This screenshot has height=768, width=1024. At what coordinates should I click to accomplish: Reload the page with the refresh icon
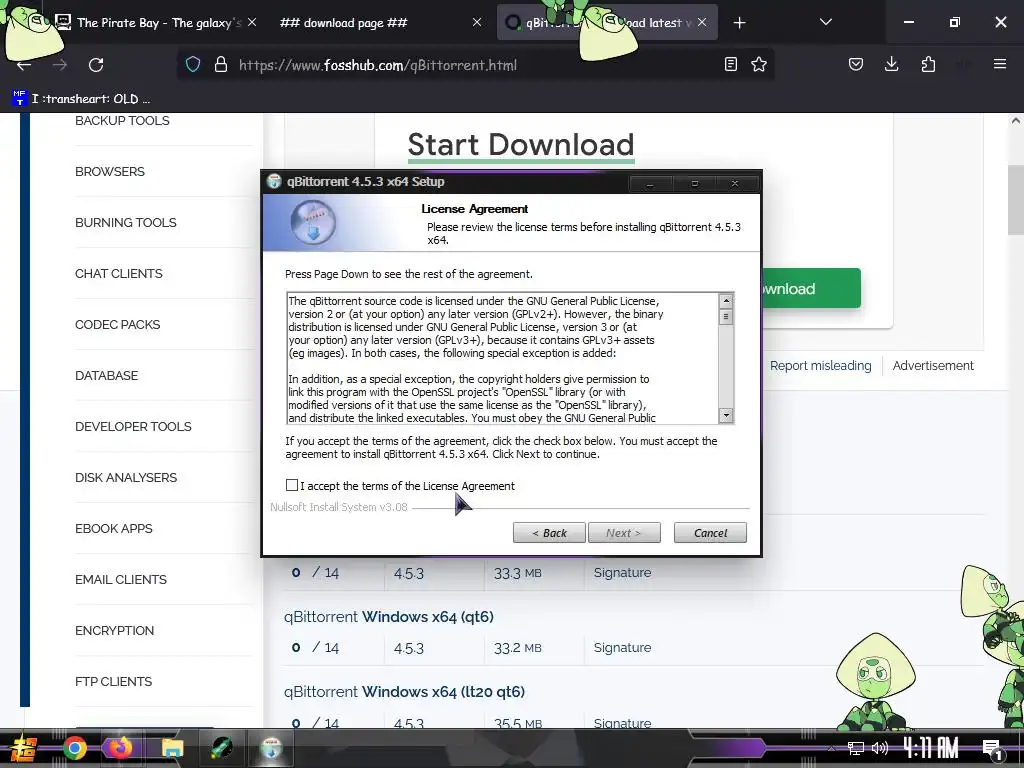[96, 65]
